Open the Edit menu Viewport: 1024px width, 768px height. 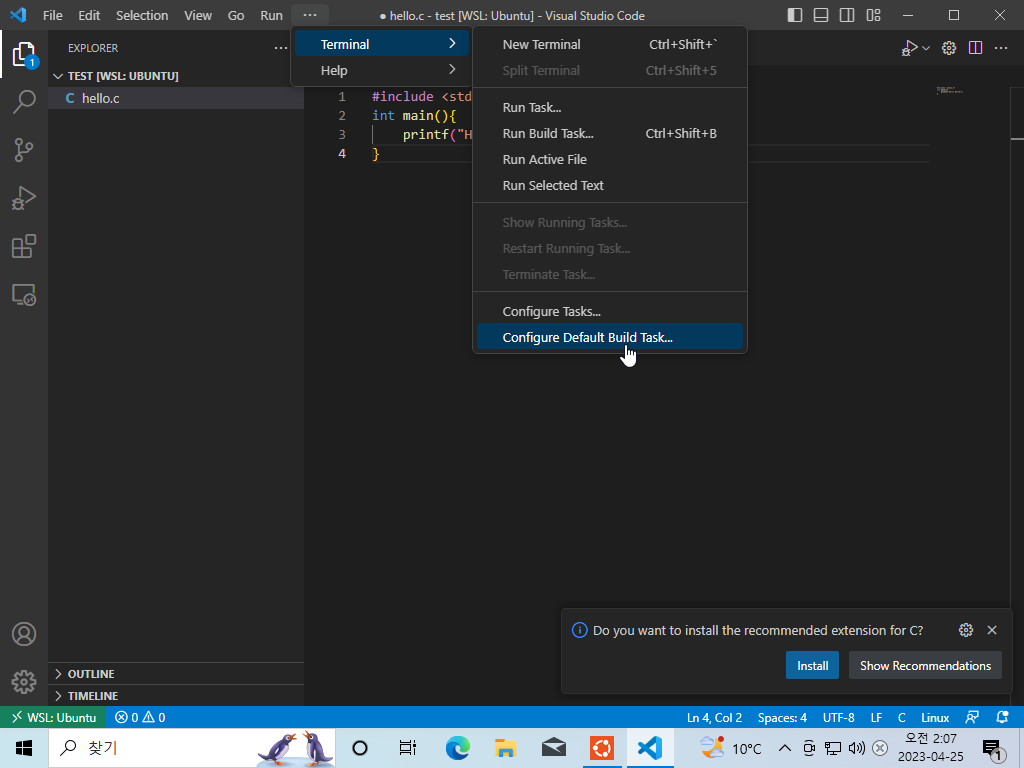(x=89, y=15)
